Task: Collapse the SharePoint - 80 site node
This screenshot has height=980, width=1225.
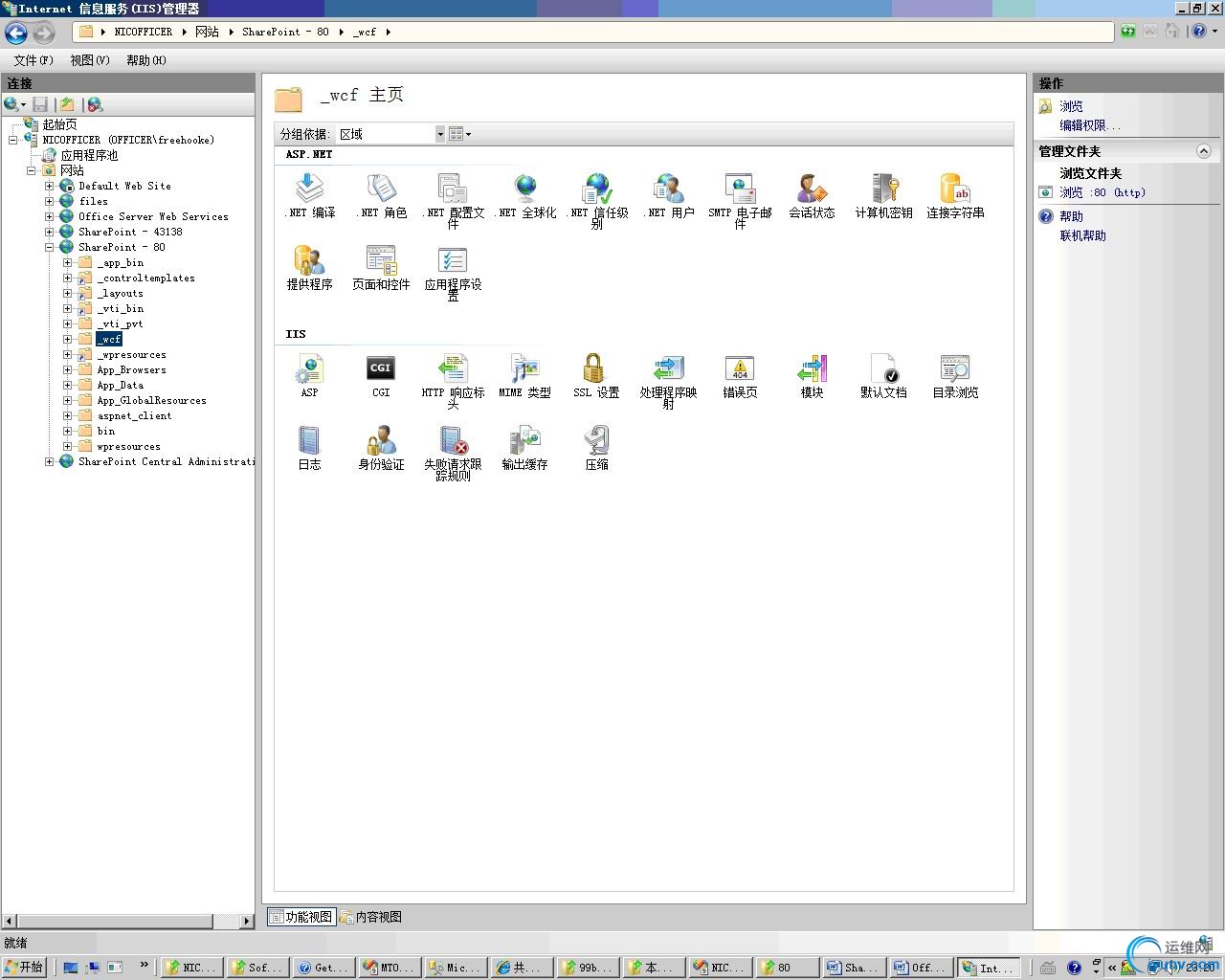Action: click(49, 247)
